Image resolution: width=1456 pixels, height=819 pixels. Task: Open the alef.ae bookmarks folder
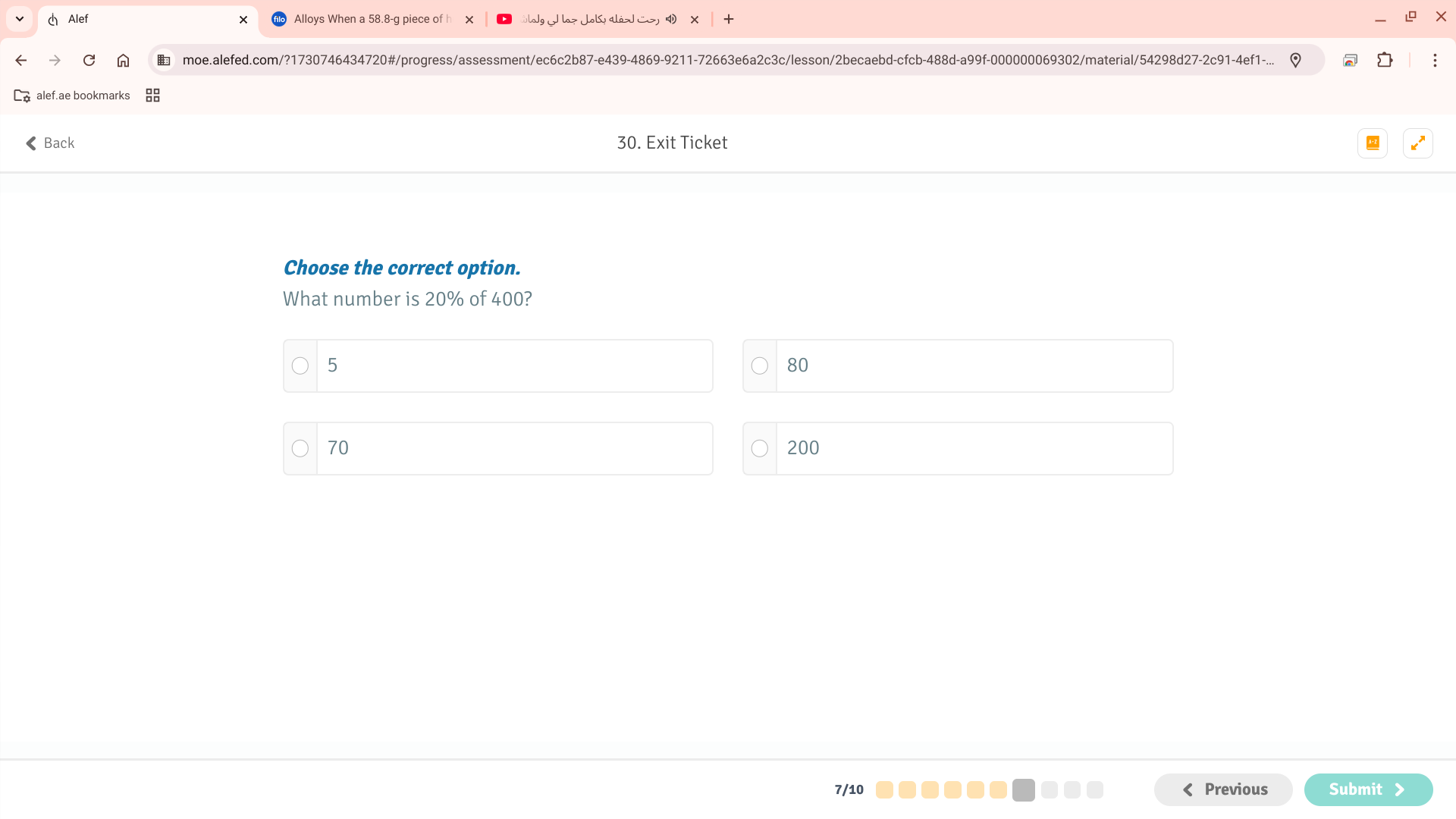tap(72, 95)
